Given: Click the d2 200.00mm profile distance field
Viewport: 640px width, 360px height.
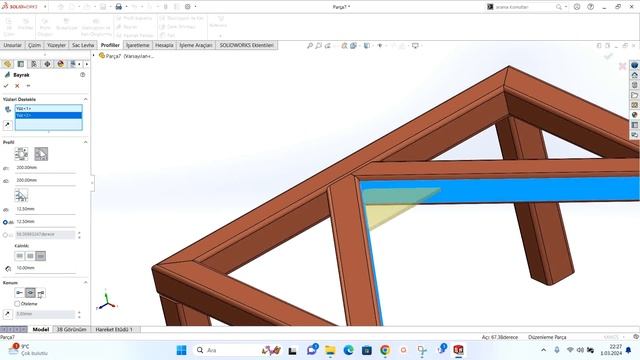Looking at the screenshot, I should 45,180.
